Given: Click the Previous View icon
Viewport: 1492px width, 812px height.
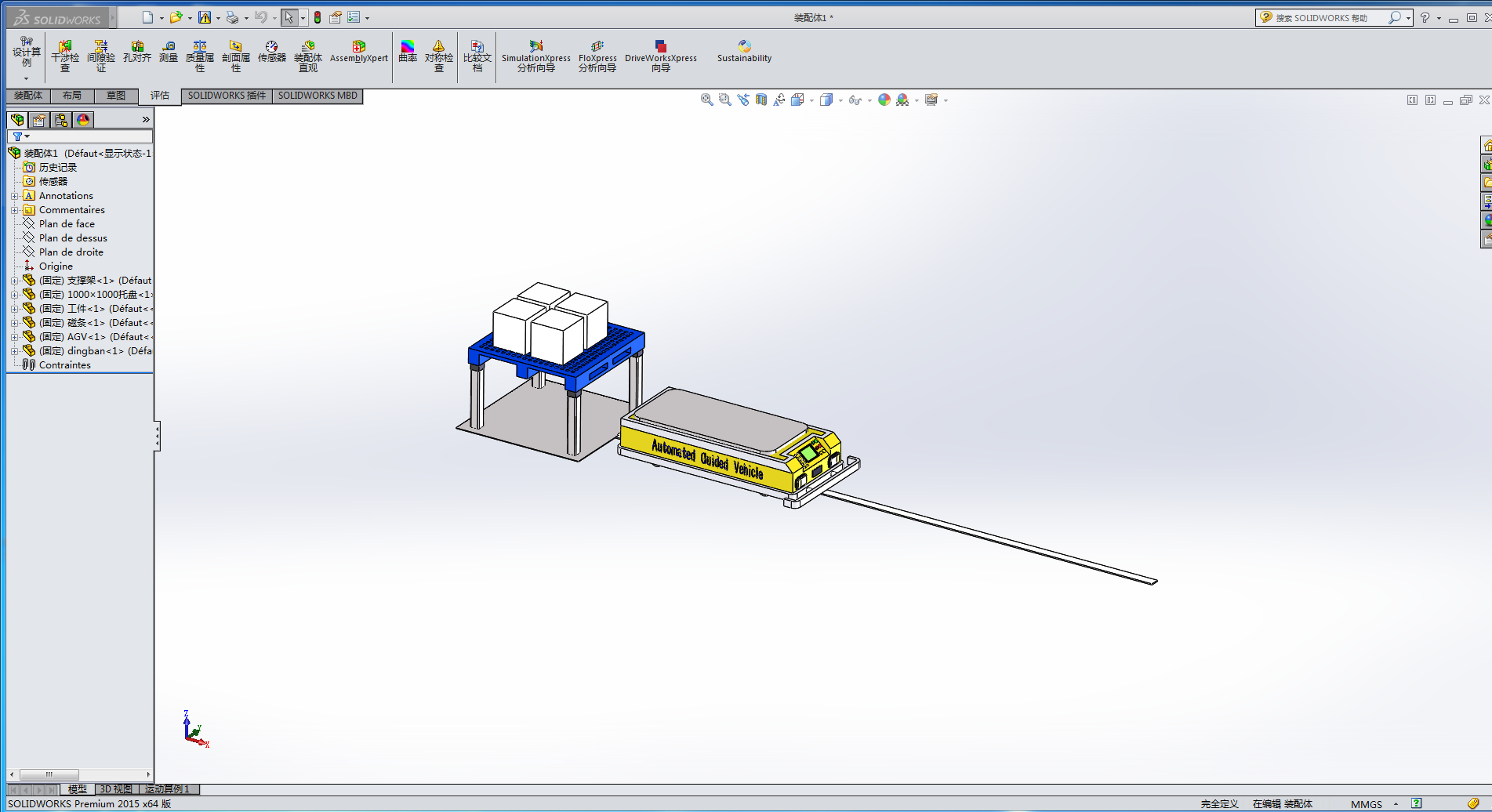Looking at the screenshot, I should 742,100.
